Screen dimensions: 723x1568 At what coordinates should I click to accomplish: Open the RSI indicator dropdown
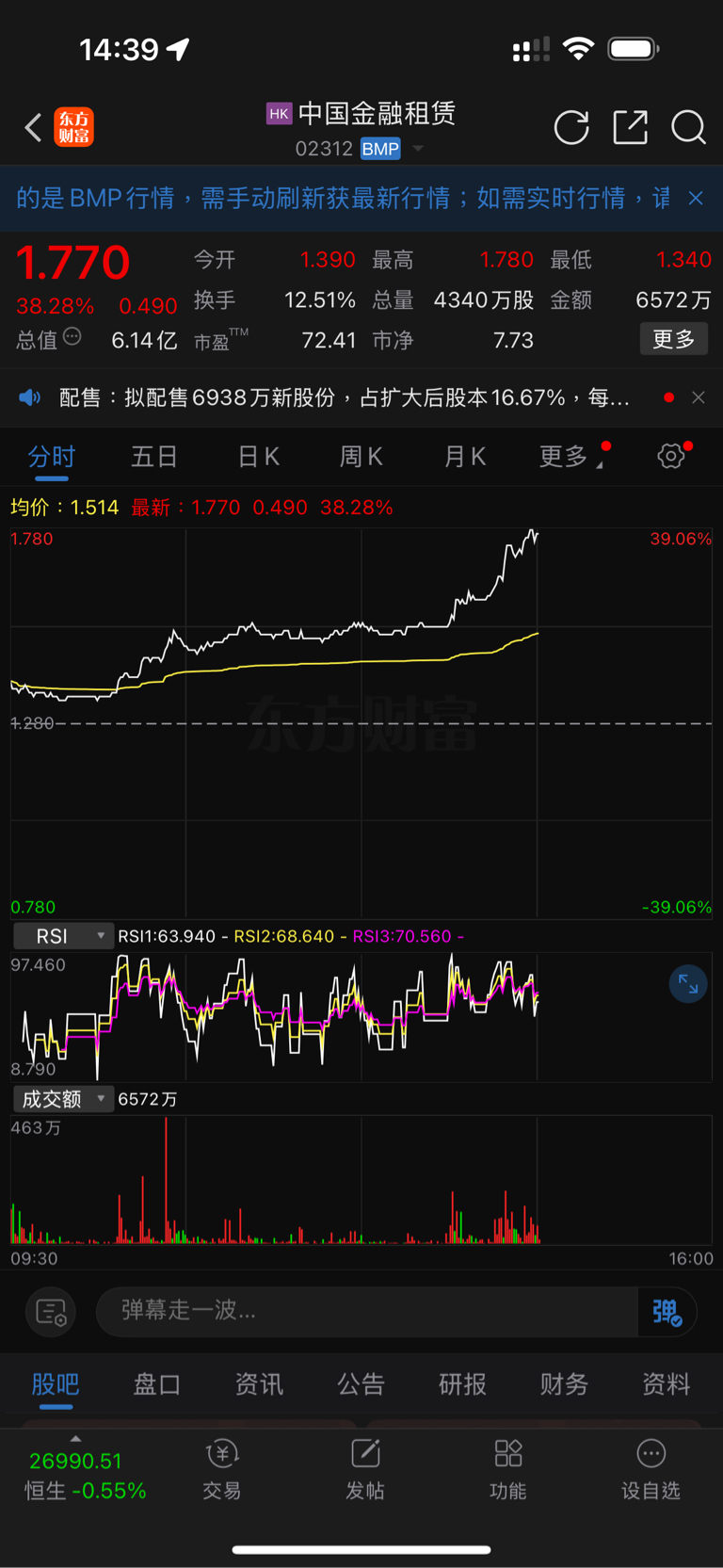[63, 936]
